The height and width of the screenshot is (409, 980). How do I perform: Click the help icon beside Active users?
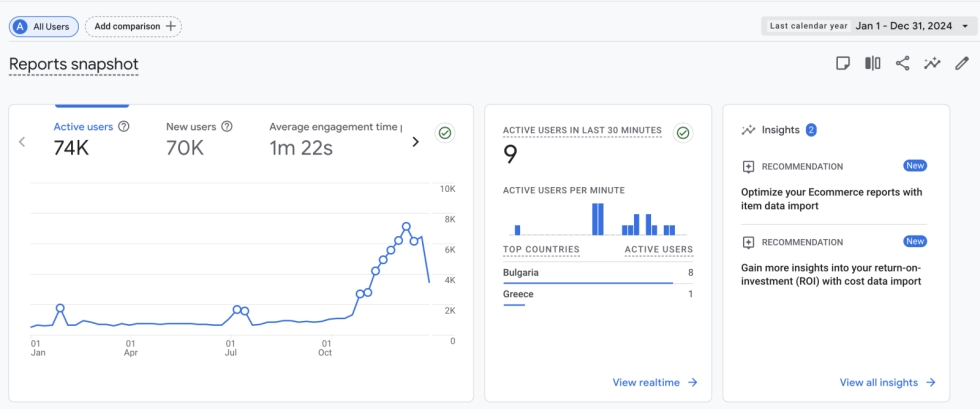click(124, 127)
